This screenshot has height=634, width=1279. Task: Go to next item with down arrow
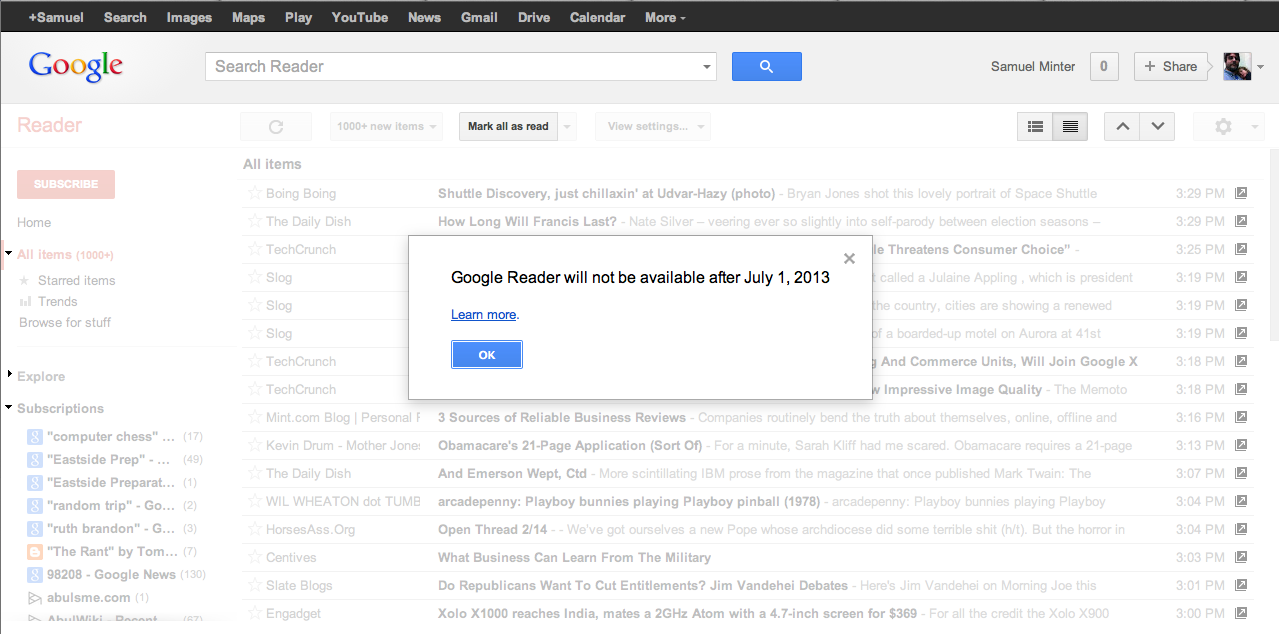(x=1157, y=127)
